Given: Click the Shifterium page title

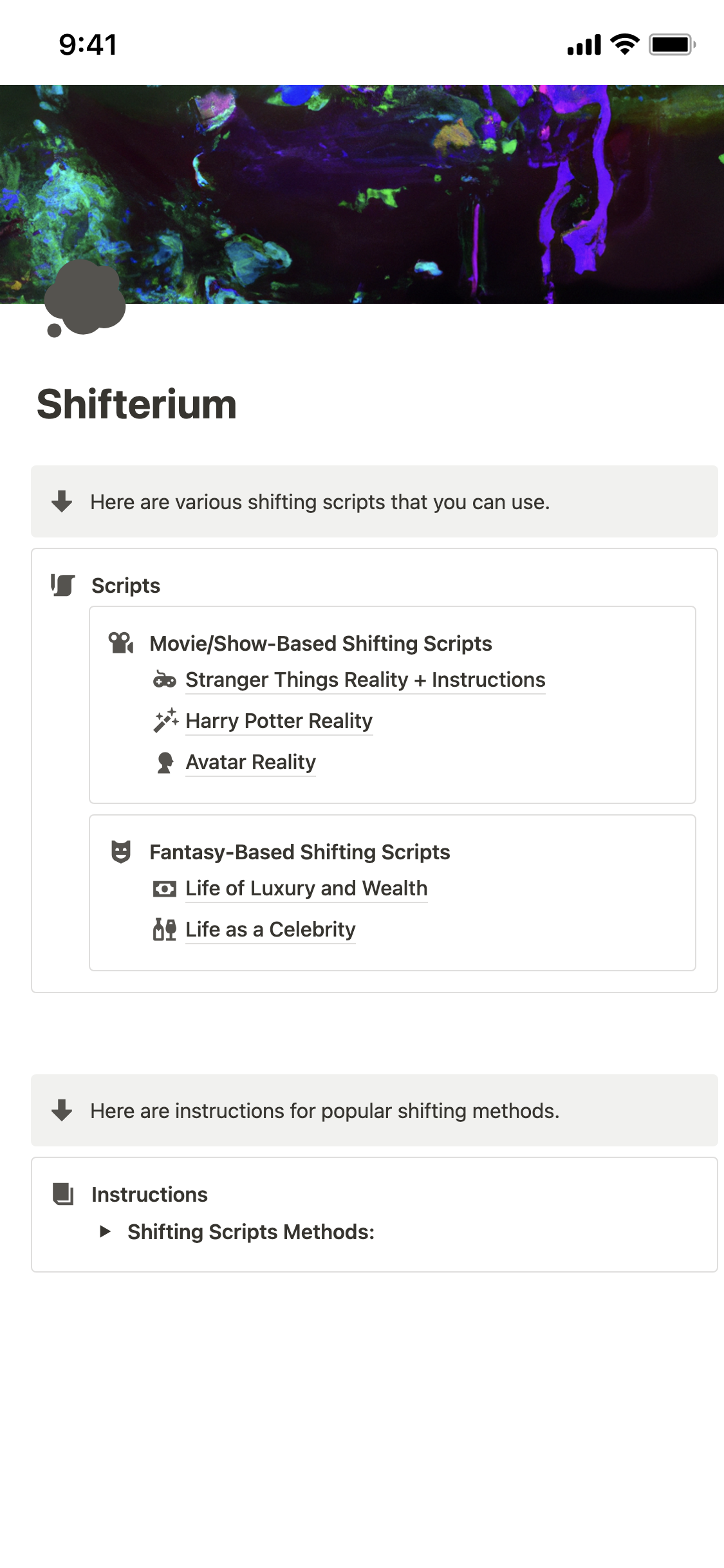Looking at the screenshot, I should (x=137, y=404).
